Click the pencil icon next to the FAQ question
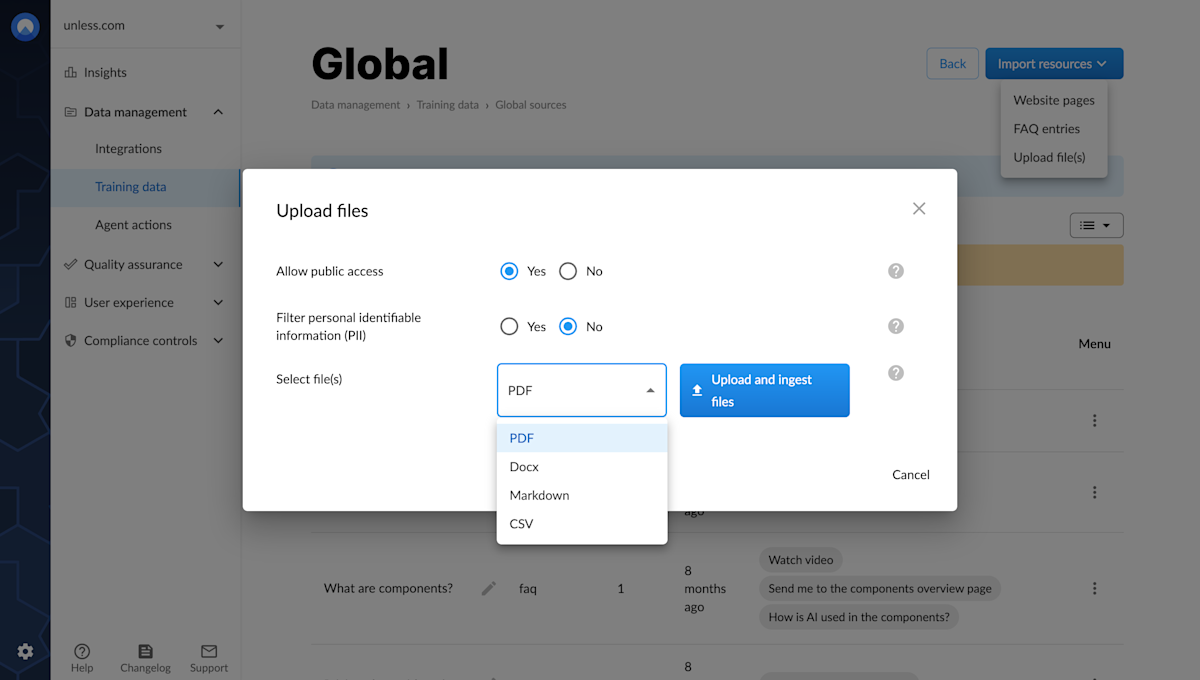 (x=488, y=588)
